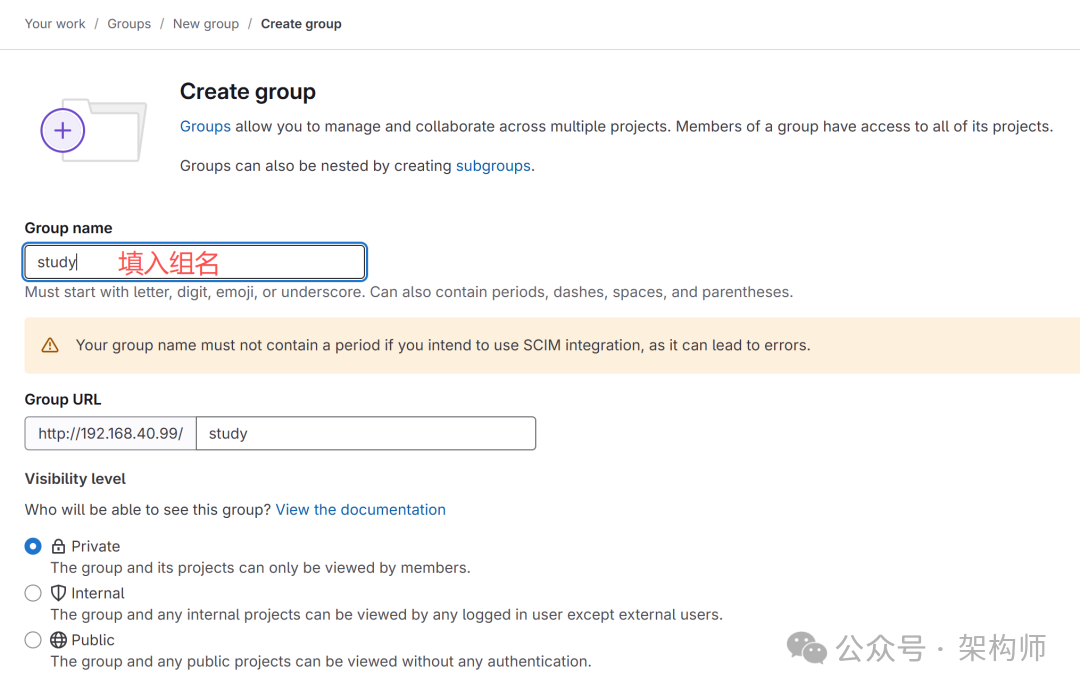The image size is (1080, 691).
Task: Click the Public option label text
Action: [x=93, y=640]
